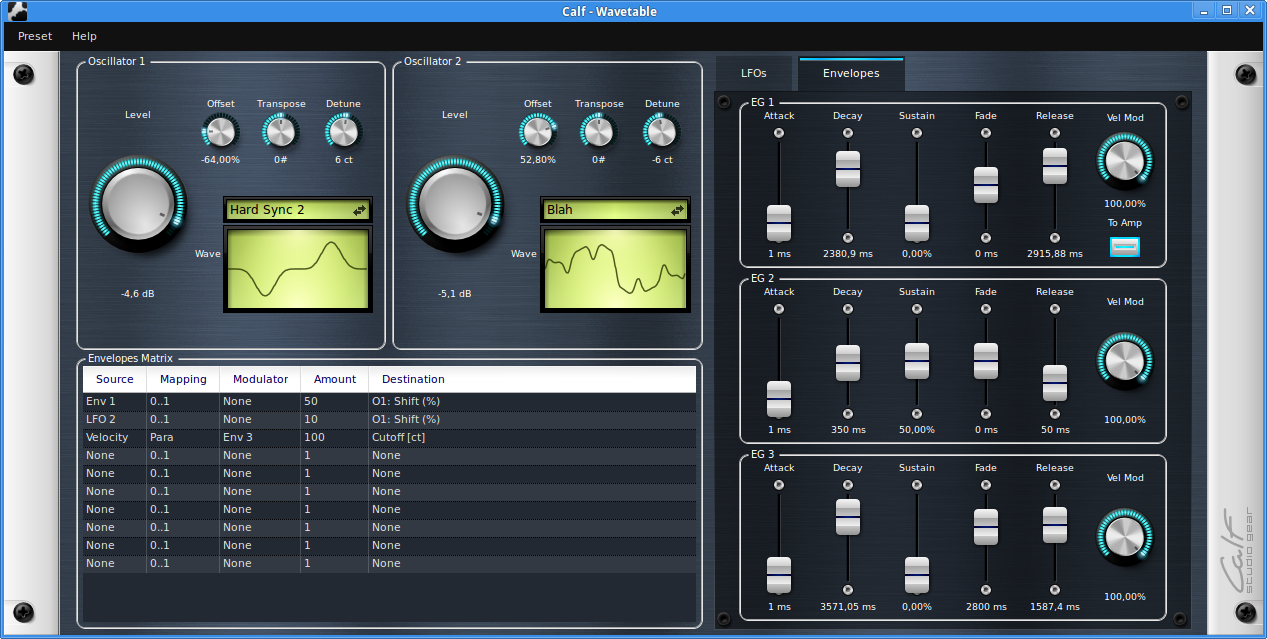Click the EG 3 Fade slider handle
Viewport: 1267px width, 639px height.
click(986, 527)
